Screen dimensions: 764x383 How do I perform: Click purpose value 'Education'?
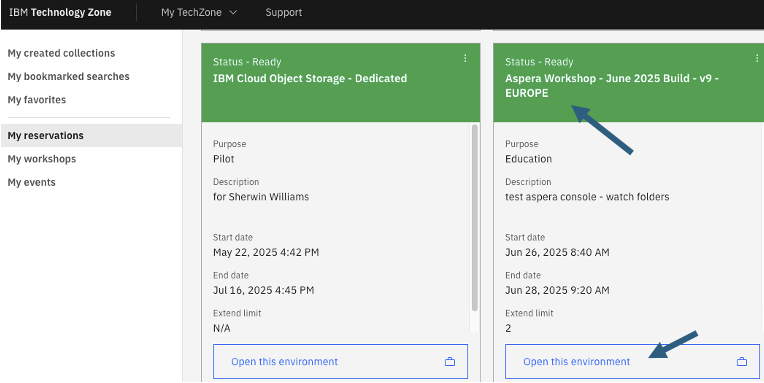click(x=529, y=159)
